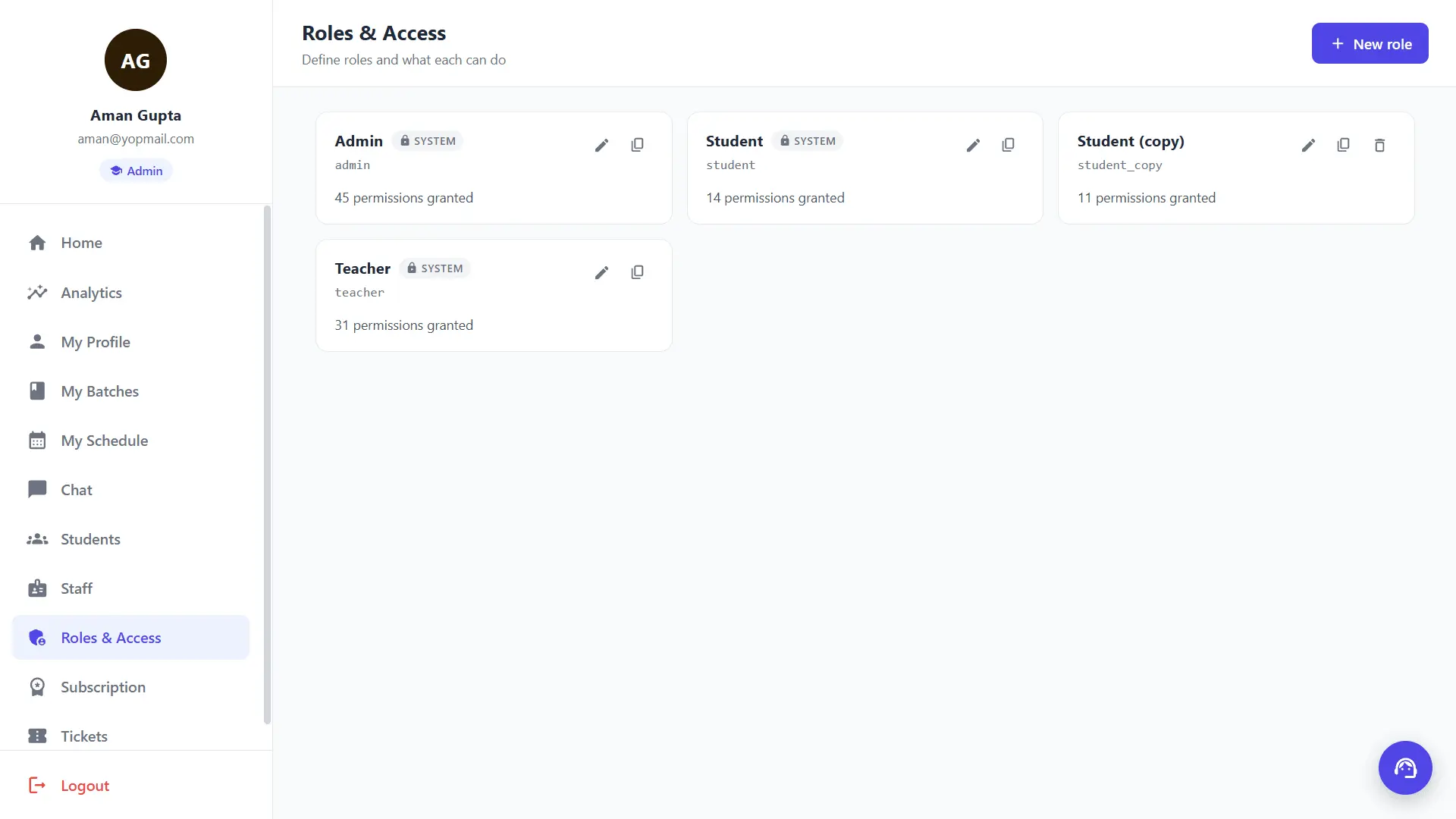Open the support chat bubble
This screenshot has width=1456, height=819.
point(1405,767)
